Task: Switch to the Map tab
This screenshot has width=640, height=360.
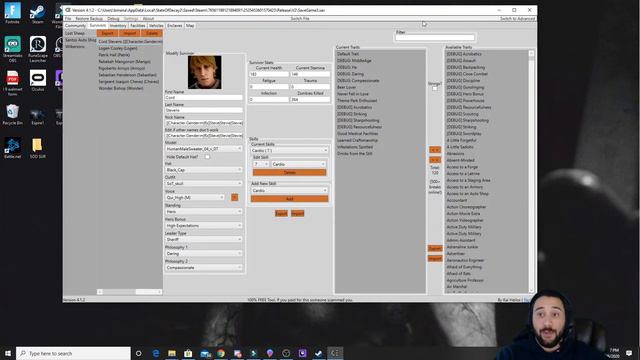Action: tap(190, 26)
